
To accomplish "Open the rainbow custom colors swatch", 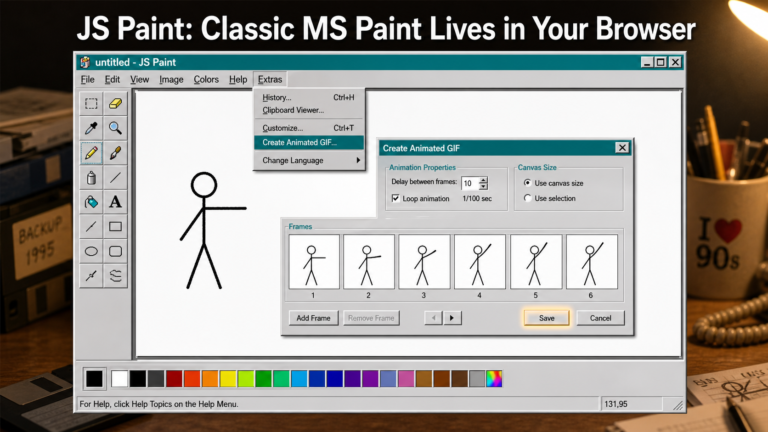I will pos(494,379).
